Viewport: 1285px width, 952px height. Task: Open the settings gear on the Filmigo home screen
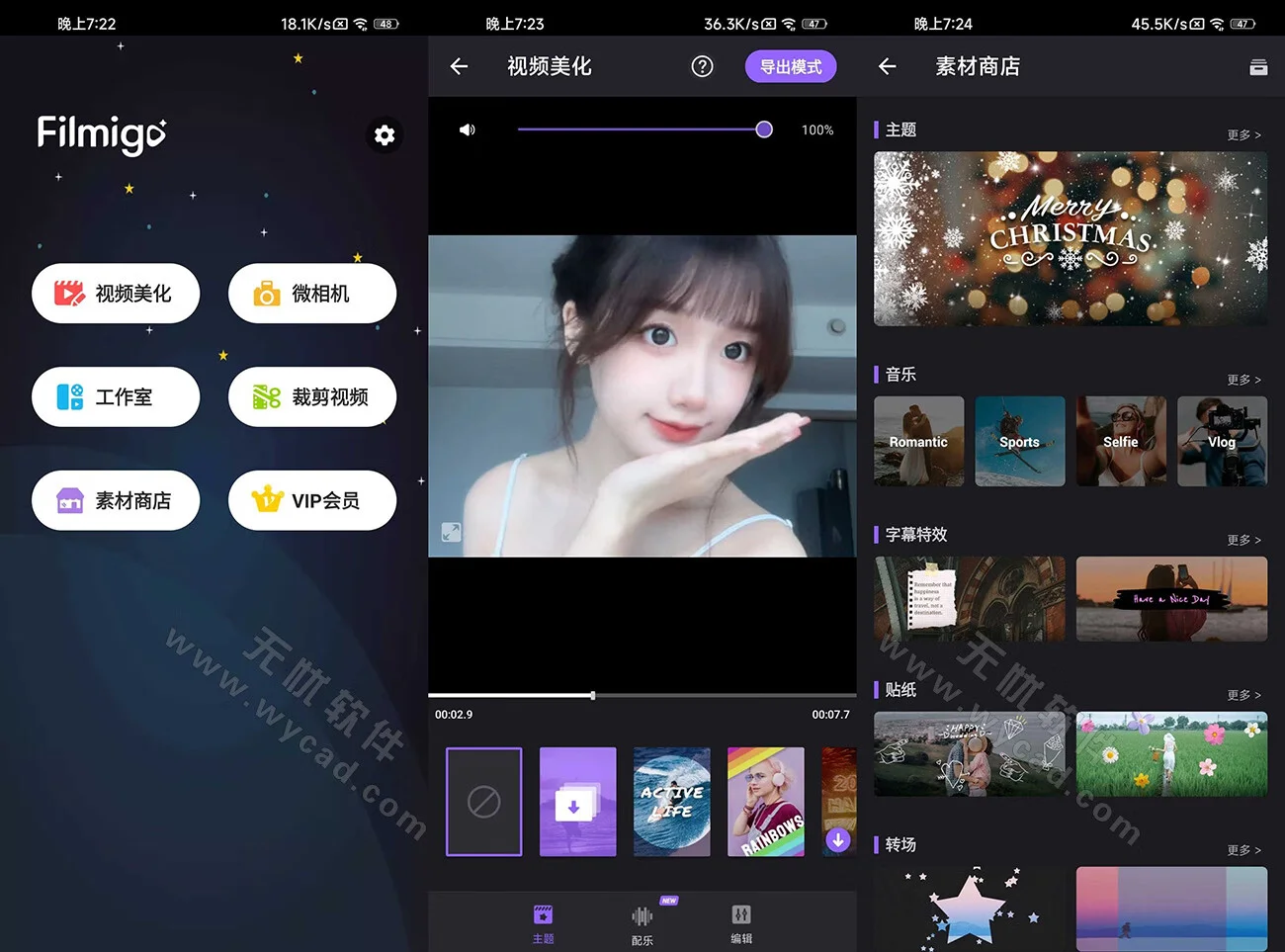click(385, 135)
